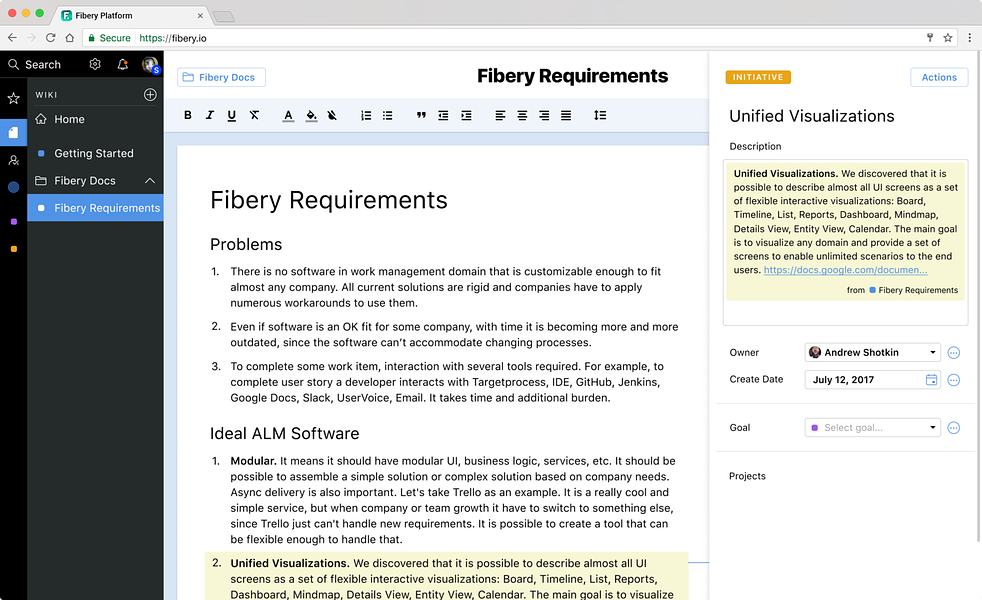Viewport: 982px width, 600px height.
Task: Reload the page in browser
Action: (x=51, y=38)
